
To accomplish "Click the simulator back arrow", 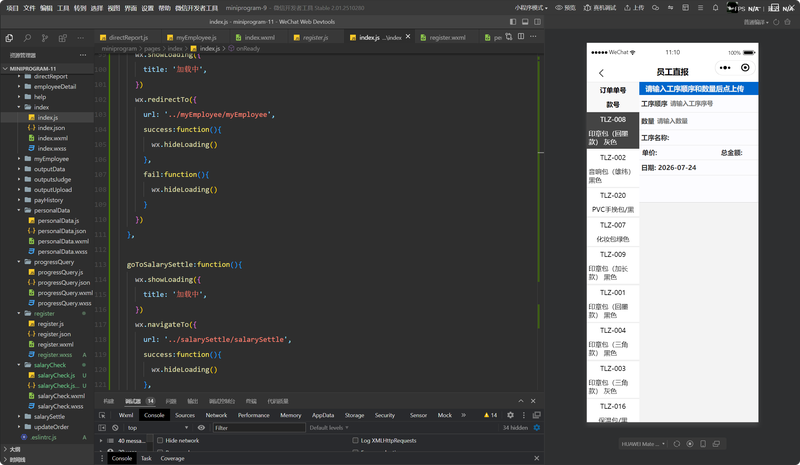I will 601,73.
